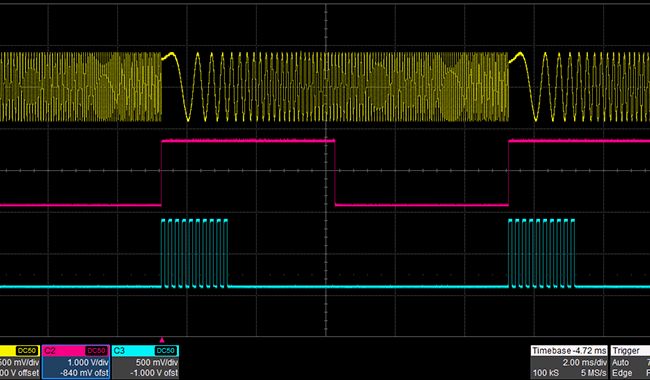Select the 1.000 V/div setting of C2
This screenshot has width=650, height=380.
pos(87,362)
